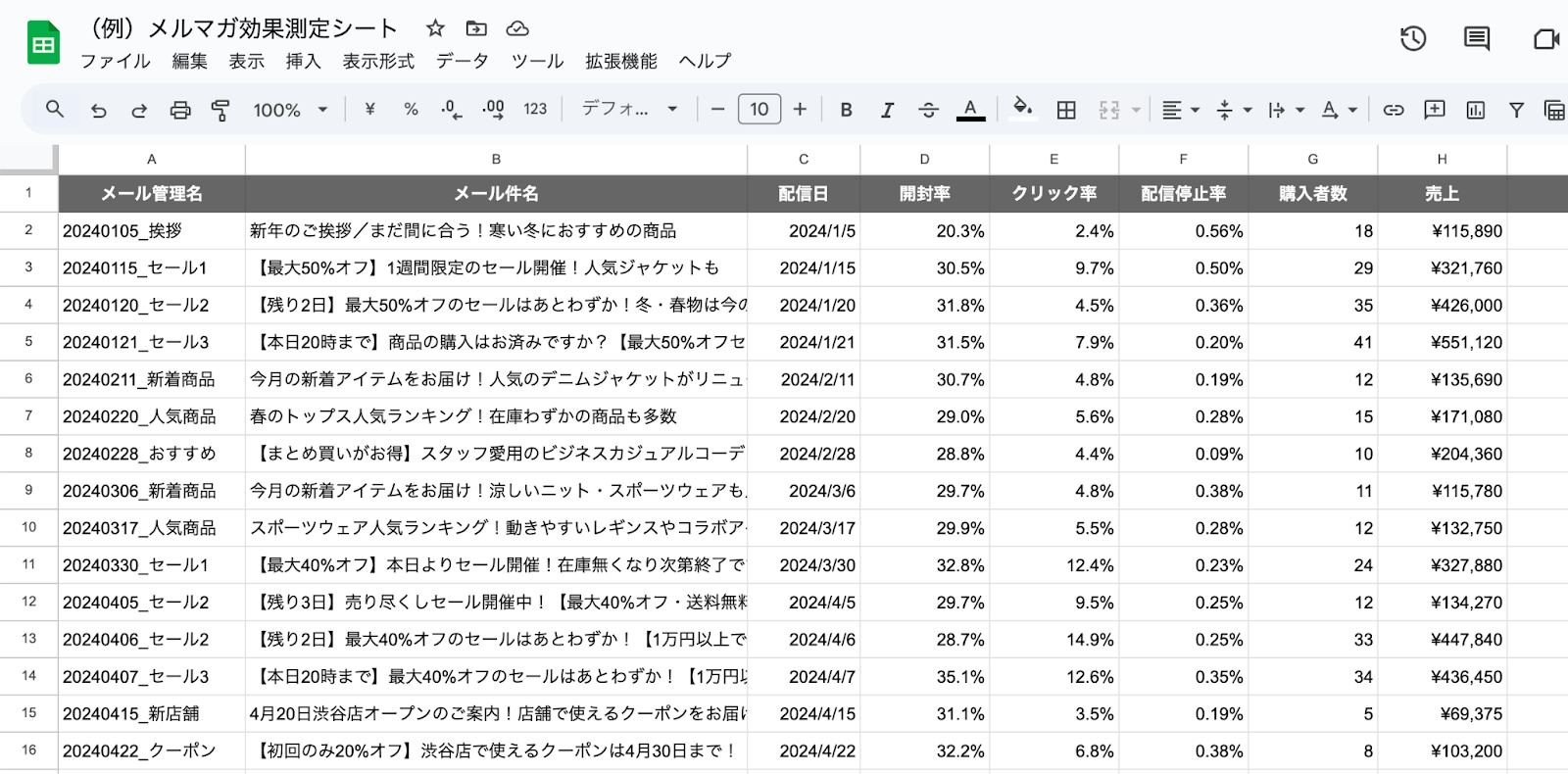Open horizontal align dropdown

(x=1180, y=110)
